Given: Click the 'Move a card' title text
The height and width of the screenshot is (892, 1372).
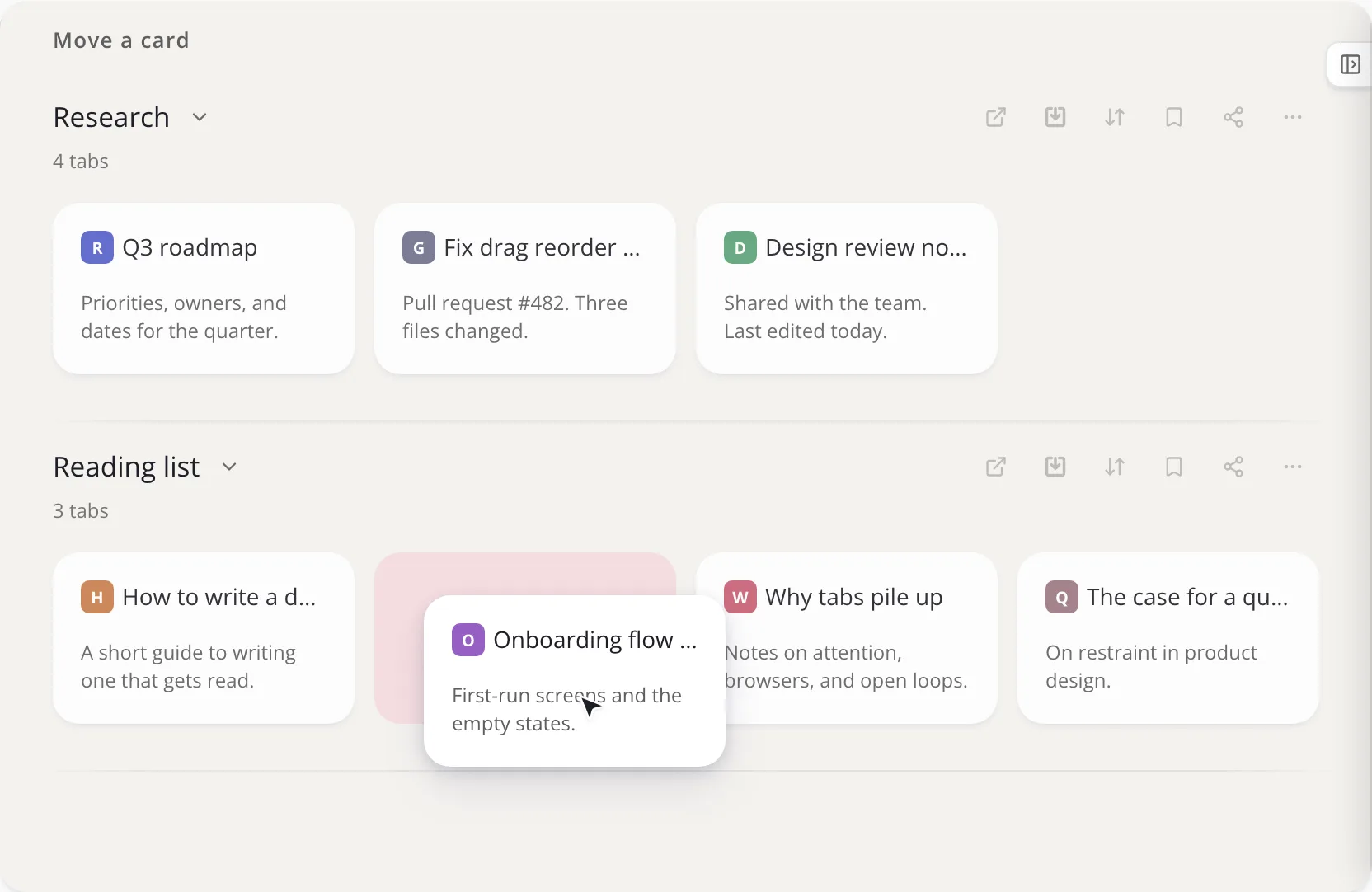Looking at the screenshot, I should 121,40.
